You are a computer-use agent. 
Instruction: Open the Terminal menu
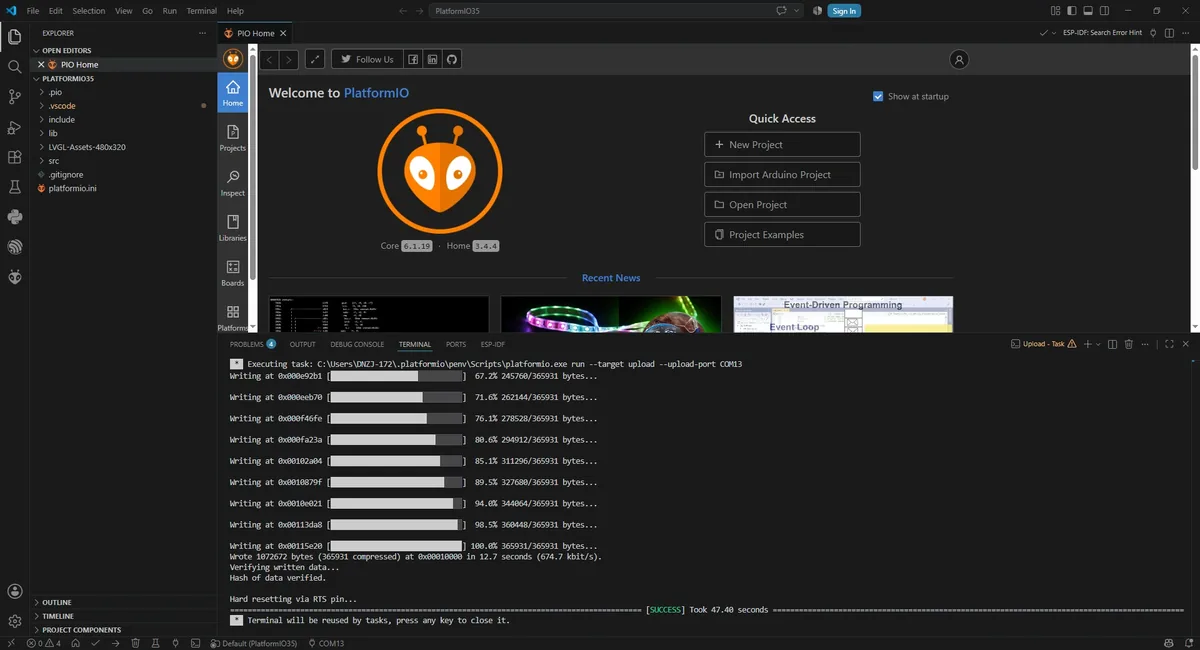202,11
